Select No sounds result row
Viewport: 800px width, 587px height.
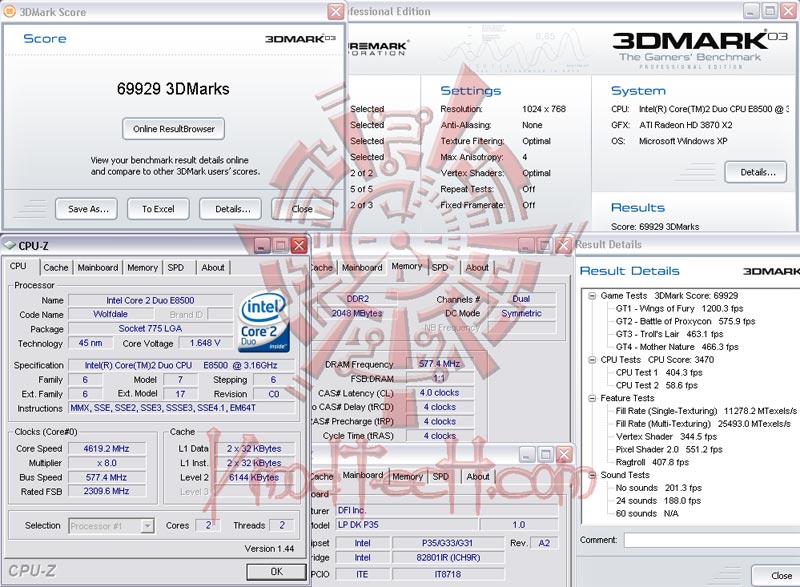659,488
